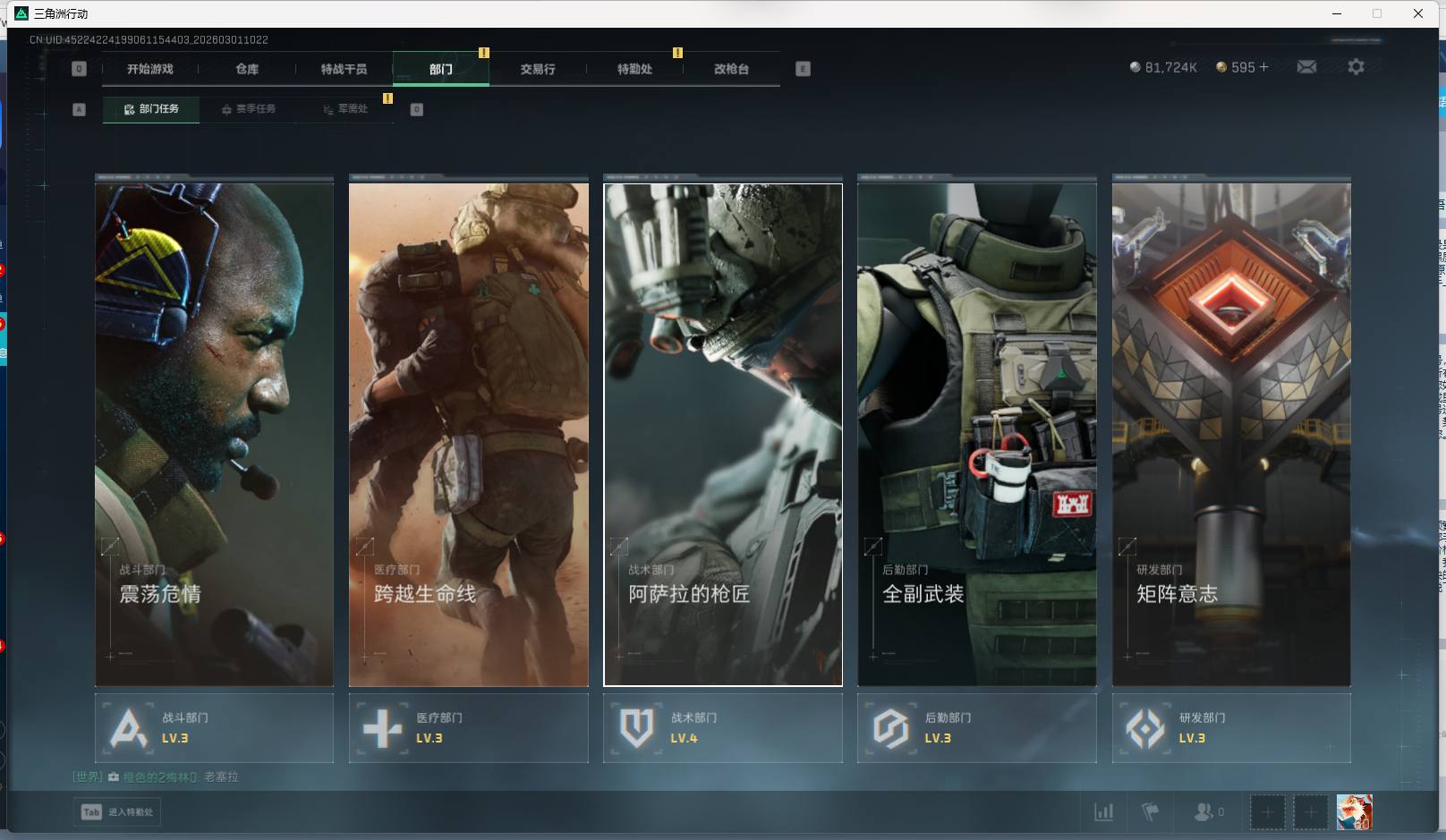This screenshot has width=1446, height=840.
Task: Click the flag icon in bottom bar
Action: pyautogui.click(x=1151, y=812)
